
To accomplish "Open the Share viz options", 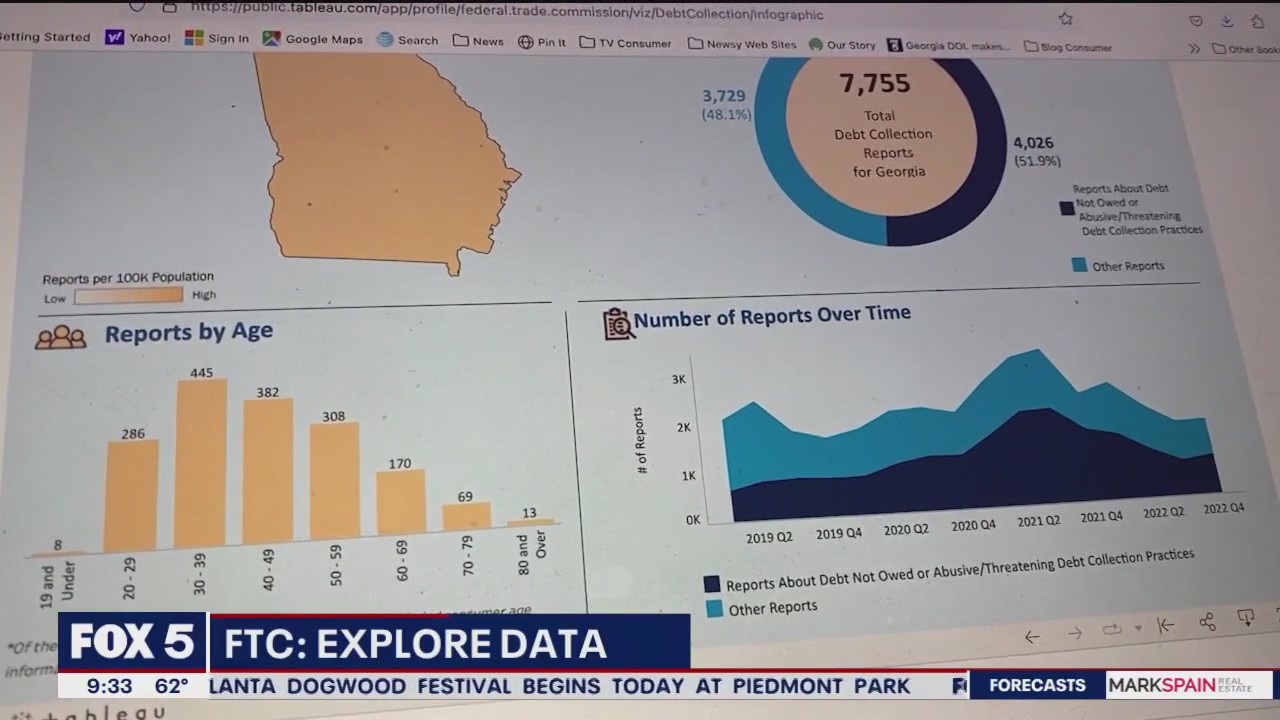I will click(x=1205, y=622).
